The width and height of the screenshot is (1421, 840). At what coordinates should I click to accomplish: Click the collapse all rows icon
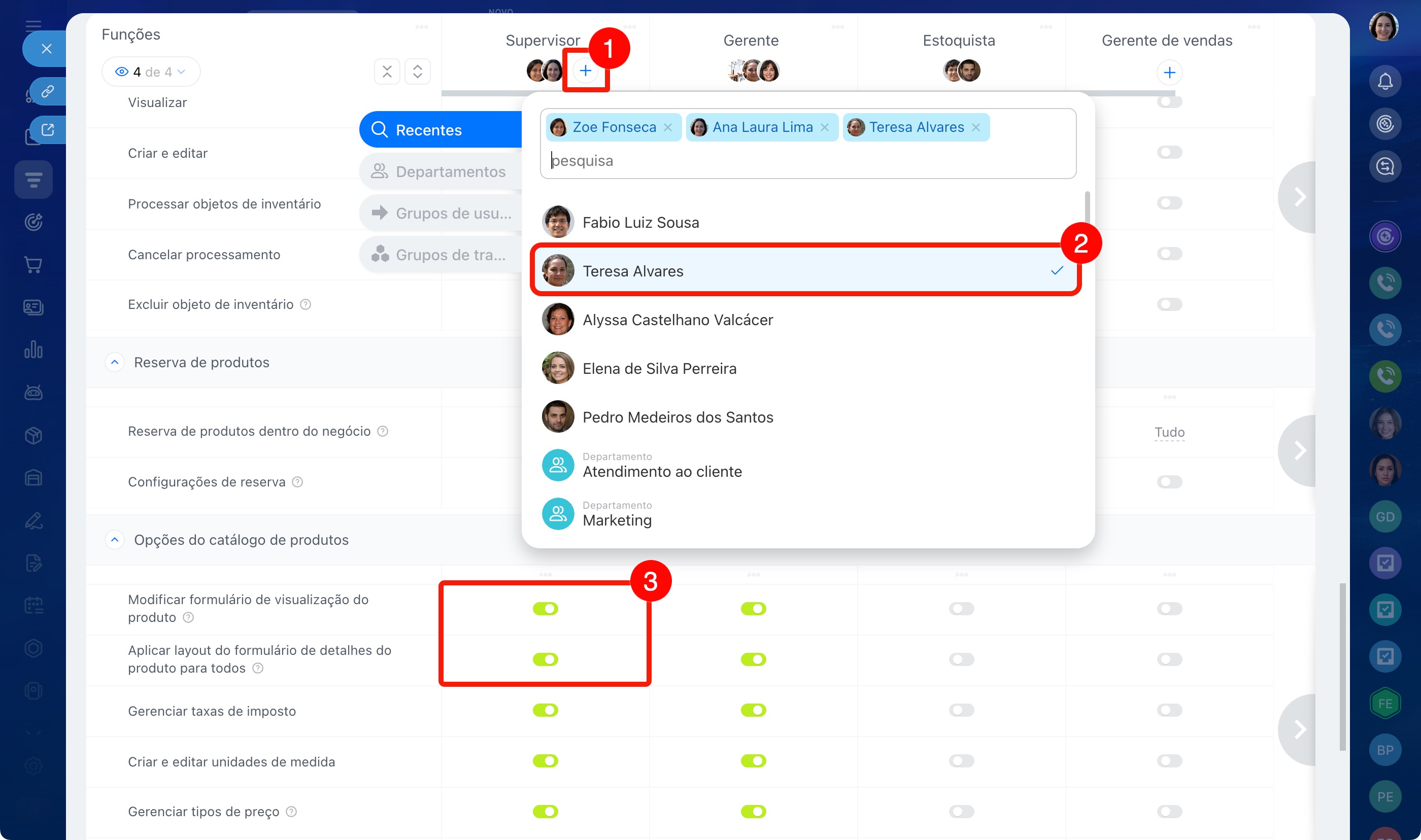pyautogui.click(x=387, y=72)
